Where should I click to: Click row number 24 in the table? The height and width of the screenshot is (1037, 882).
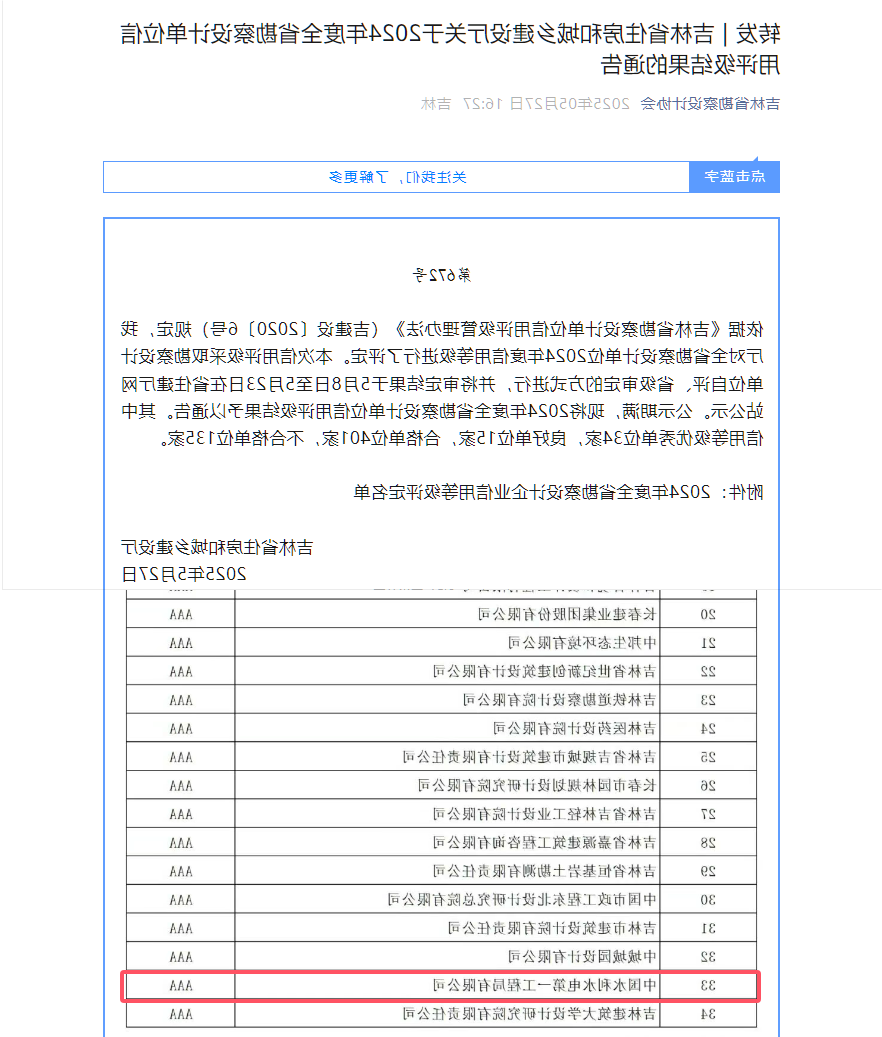coord(708,728)
